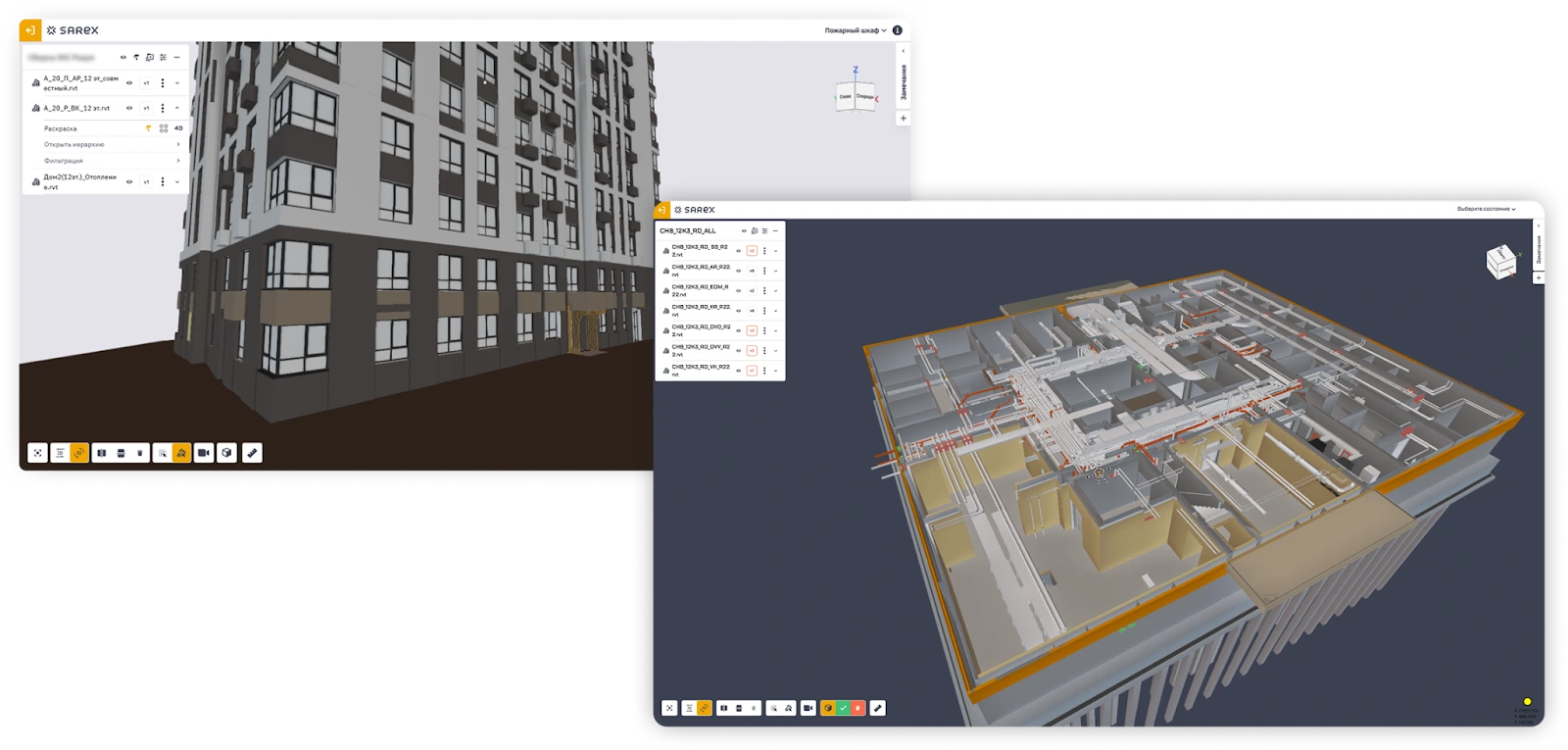Click the ruler measurement tool in left viewer
The height and width of the screenshot is (750, 1568).
tap(252, 453)
